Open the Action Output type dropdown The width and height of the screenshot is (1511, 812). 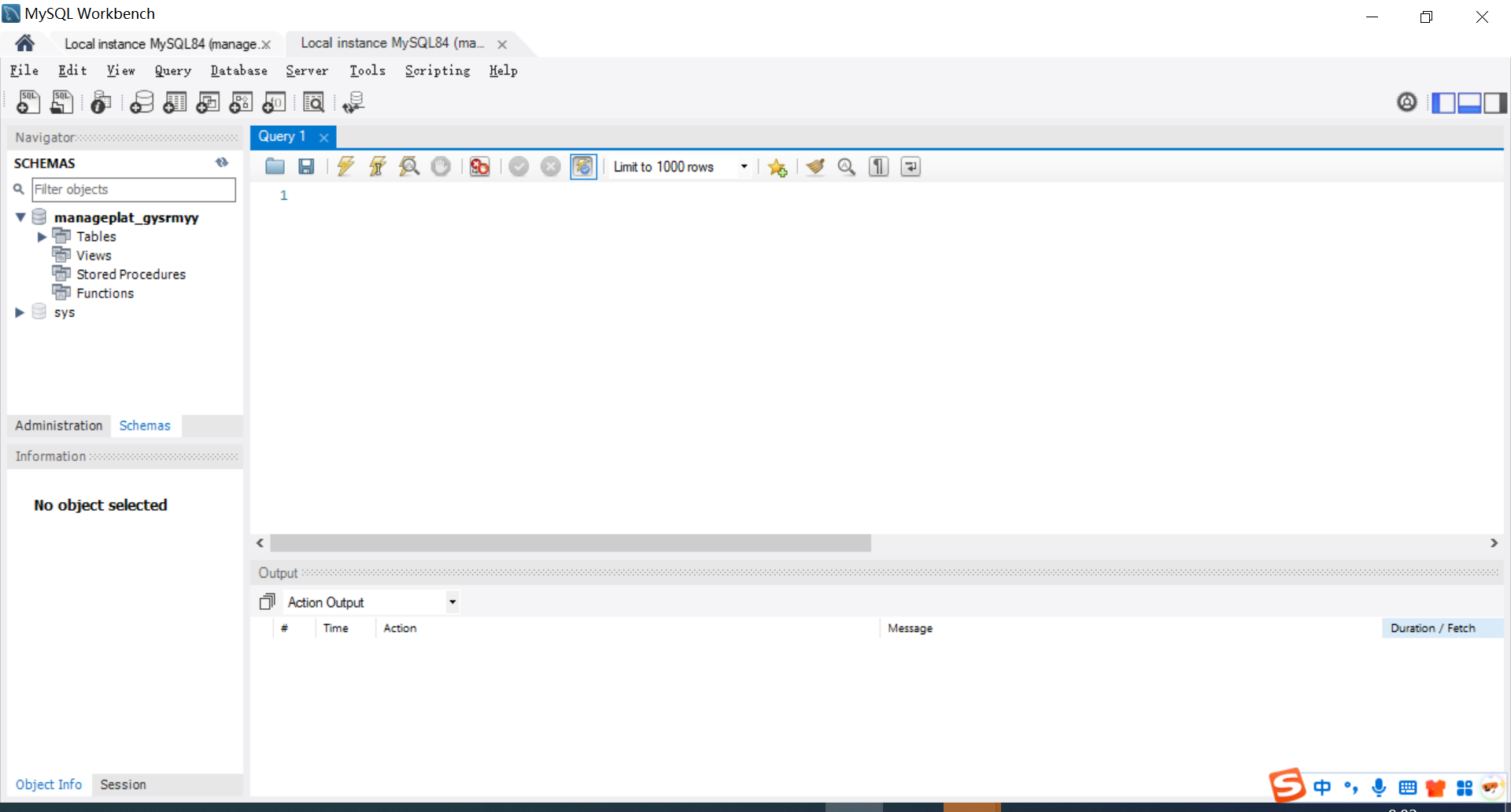(453, 602)
